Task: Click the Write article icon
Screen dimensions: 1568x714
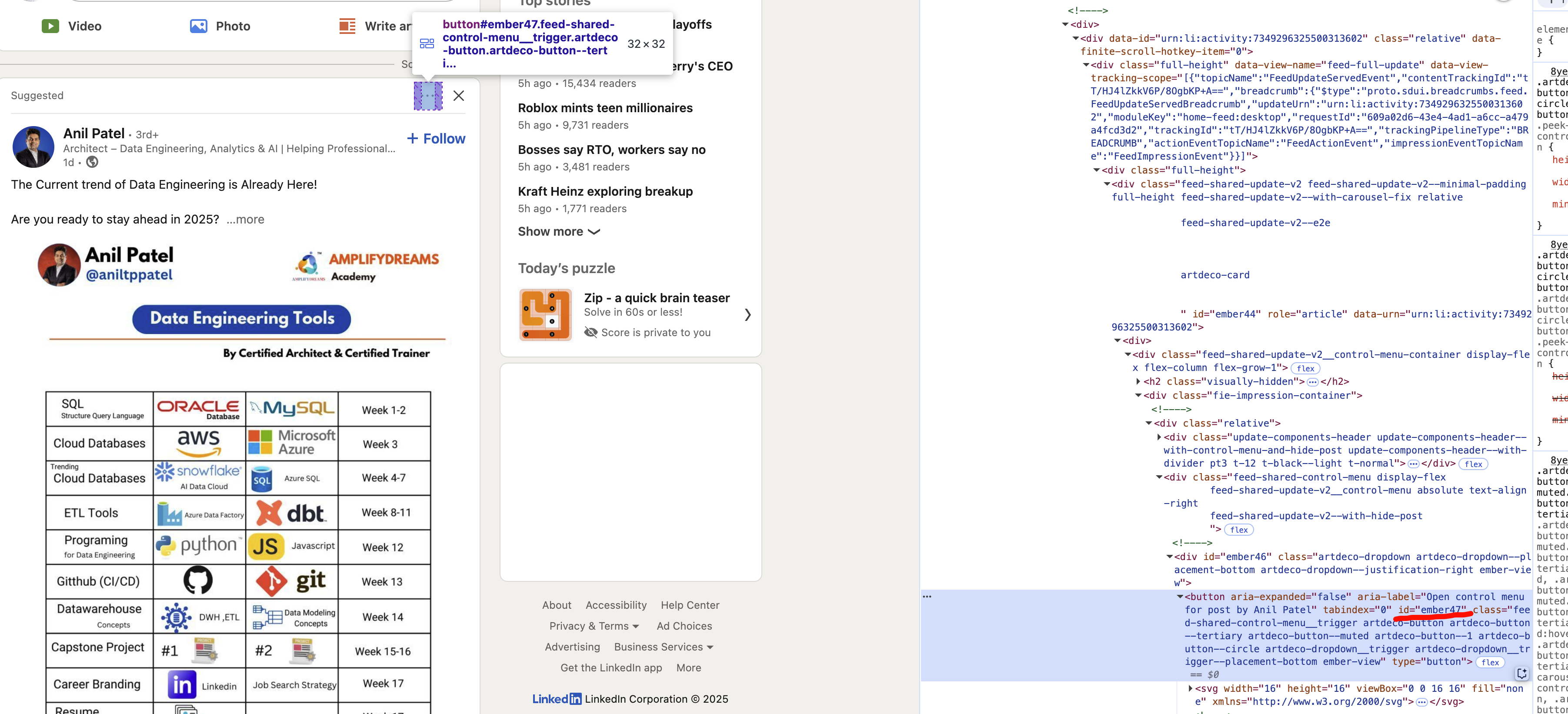Action: coord(347,26)
